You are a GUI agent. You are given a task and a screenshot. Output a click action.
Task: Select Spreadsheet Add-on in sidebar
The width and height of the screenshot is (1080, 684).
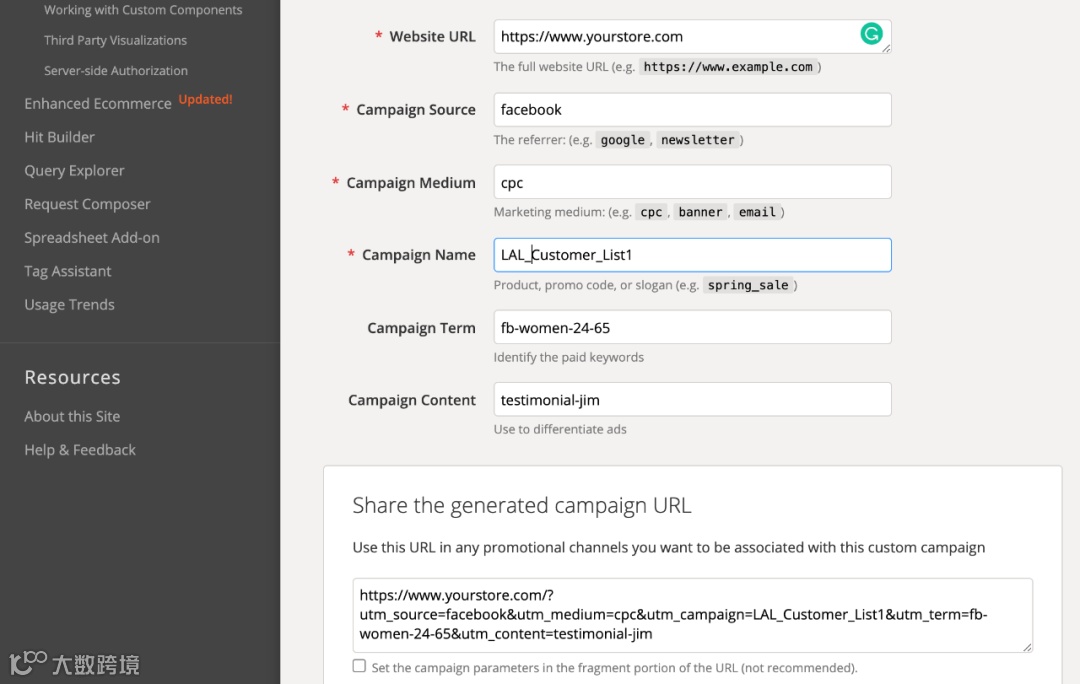92,237
